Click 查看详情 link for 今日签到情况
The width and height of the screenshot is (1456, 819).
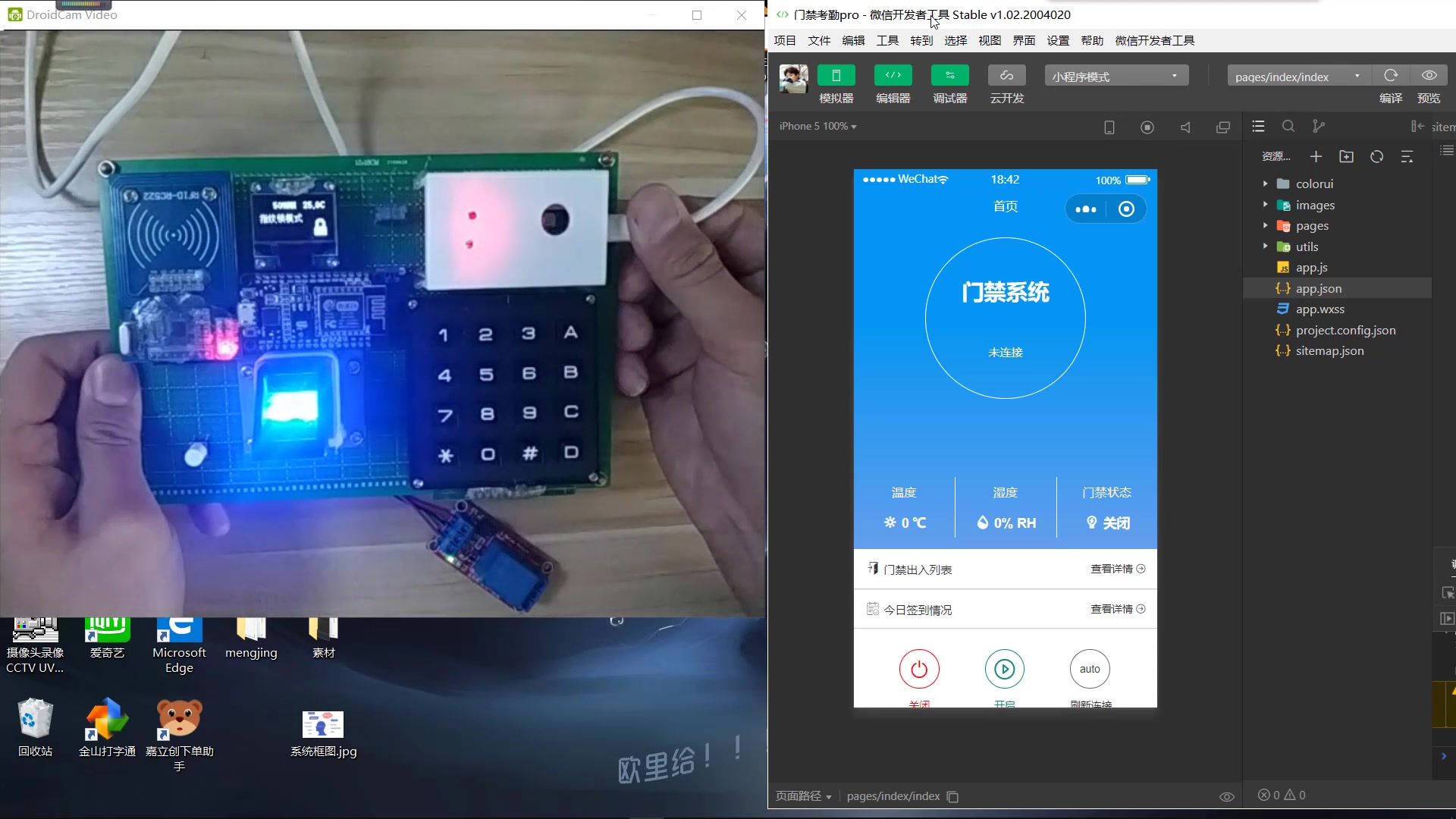(x=1113, y=608)
